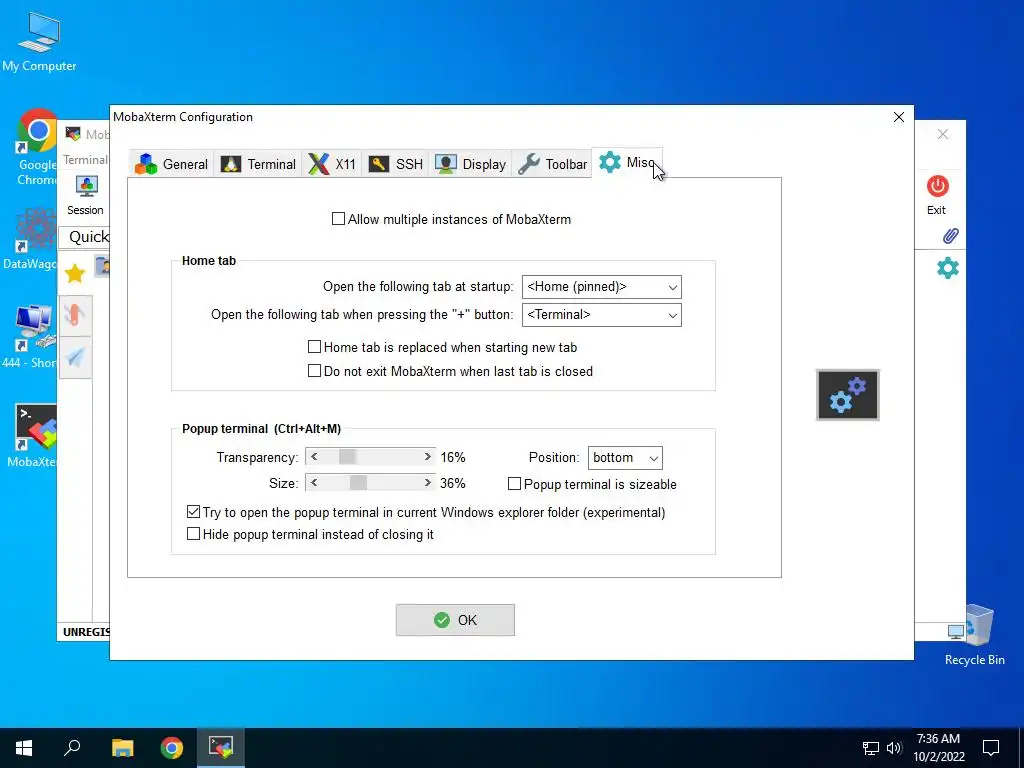Go to the Display configuration tab
The width and height of the screenshot is (1024, 768).
[x=470, y=164]
